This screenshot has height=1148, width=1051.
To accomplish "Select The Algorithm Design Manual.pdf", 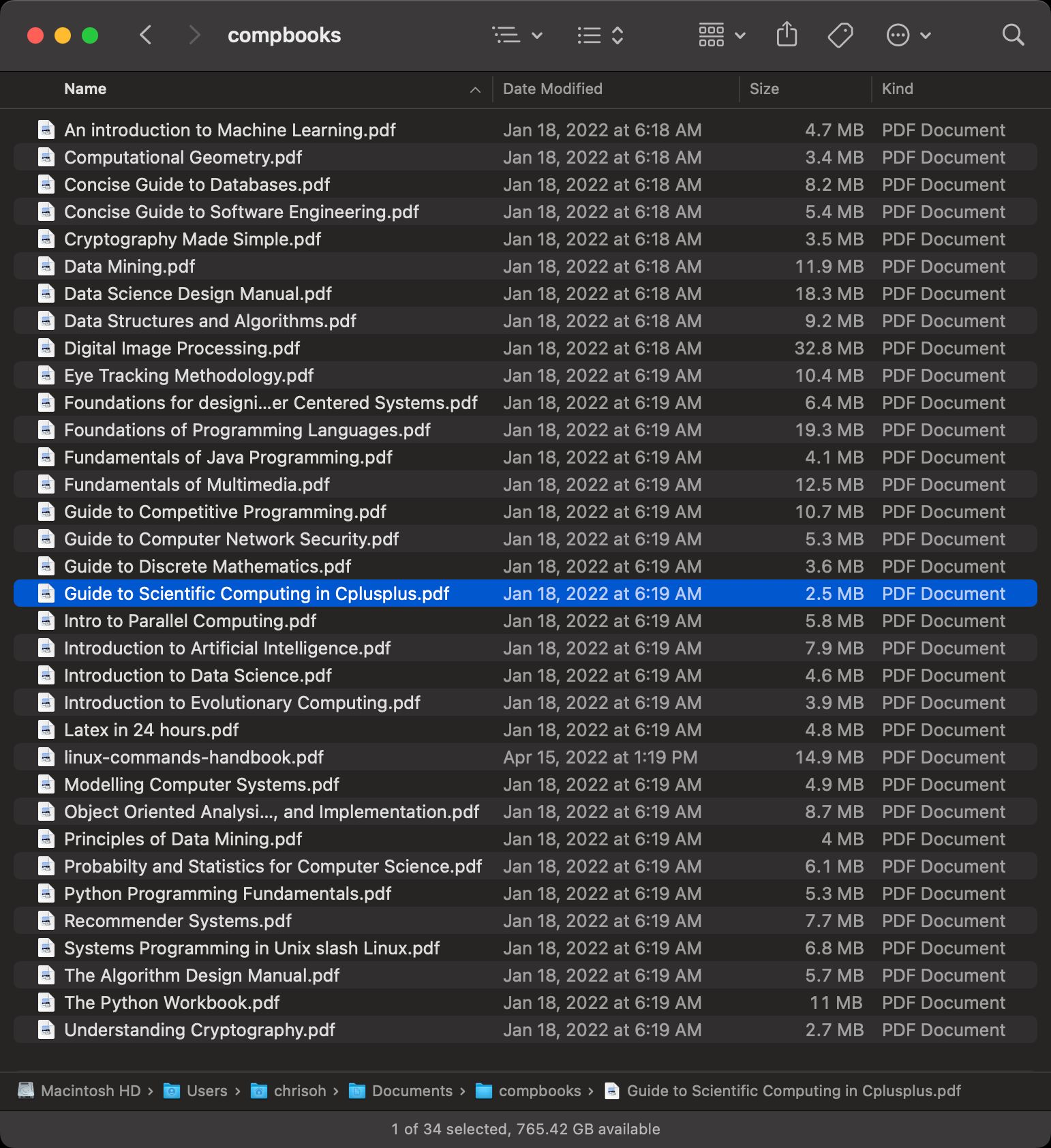I will tap(525, 975).
